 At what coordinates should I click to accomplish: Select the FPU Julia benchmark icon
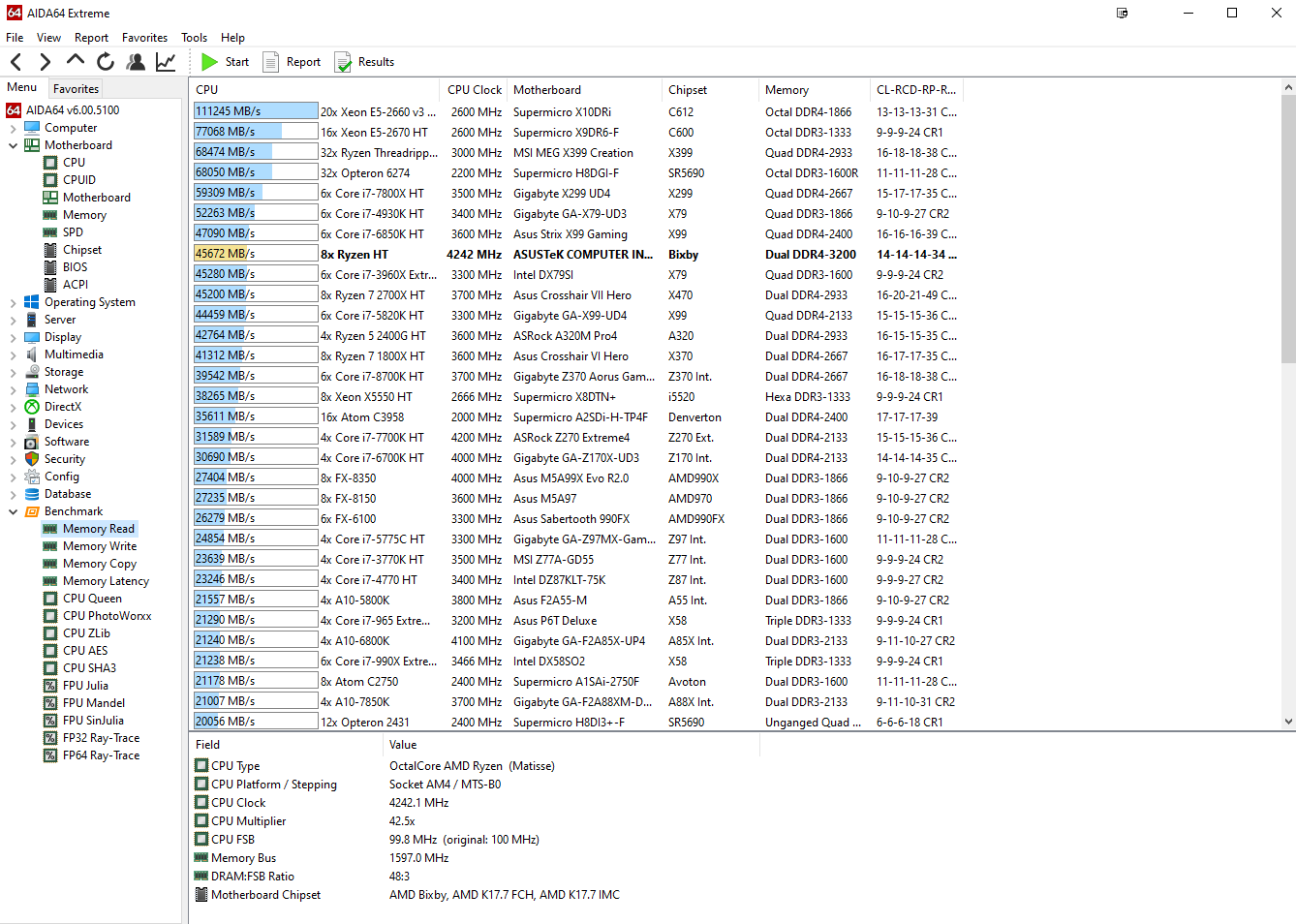coord(50,686)
